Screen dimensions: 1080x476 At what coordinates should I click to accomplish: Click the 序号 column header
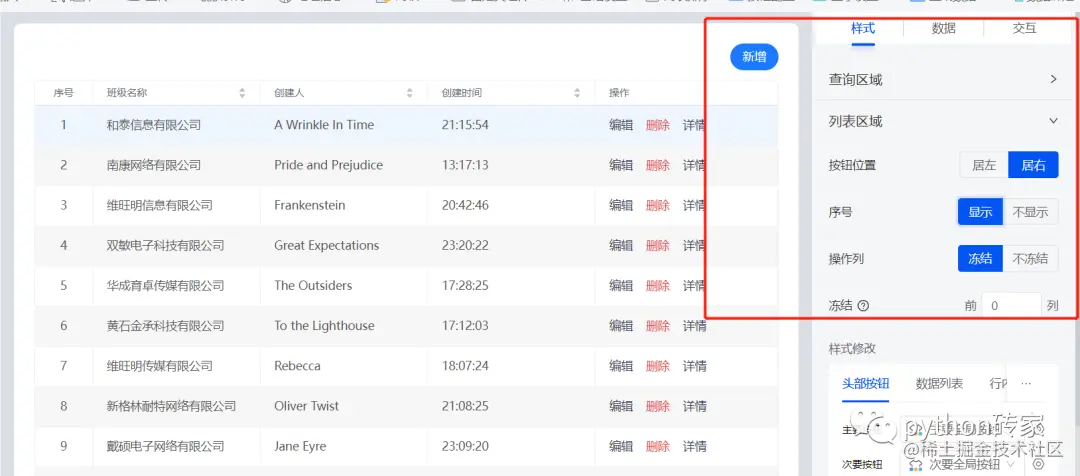[63, 93]
